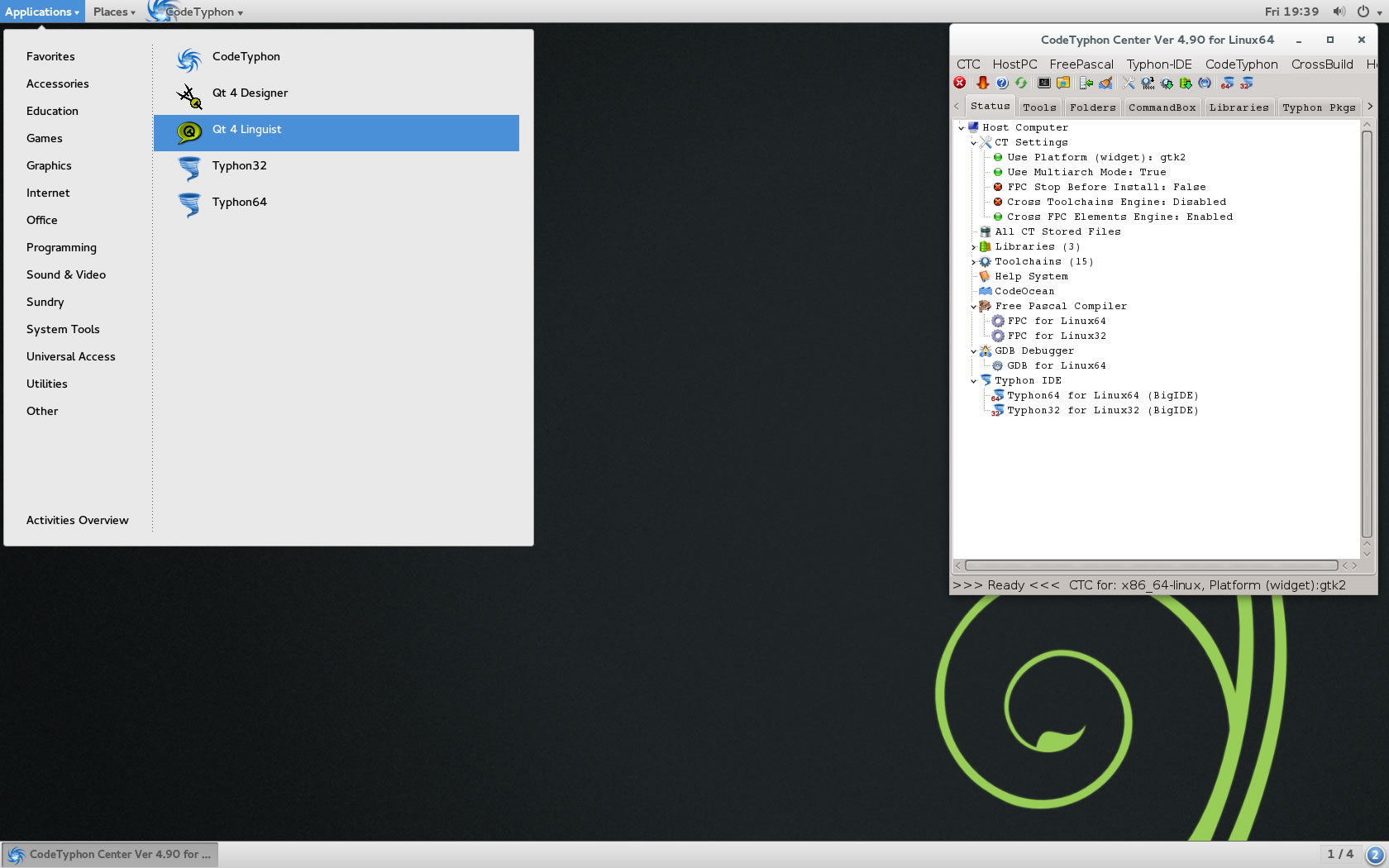The image size is (1389, 868).
Task: Launch Typhon64 from toolbar 64 icon
Action: pos(1228,83)
